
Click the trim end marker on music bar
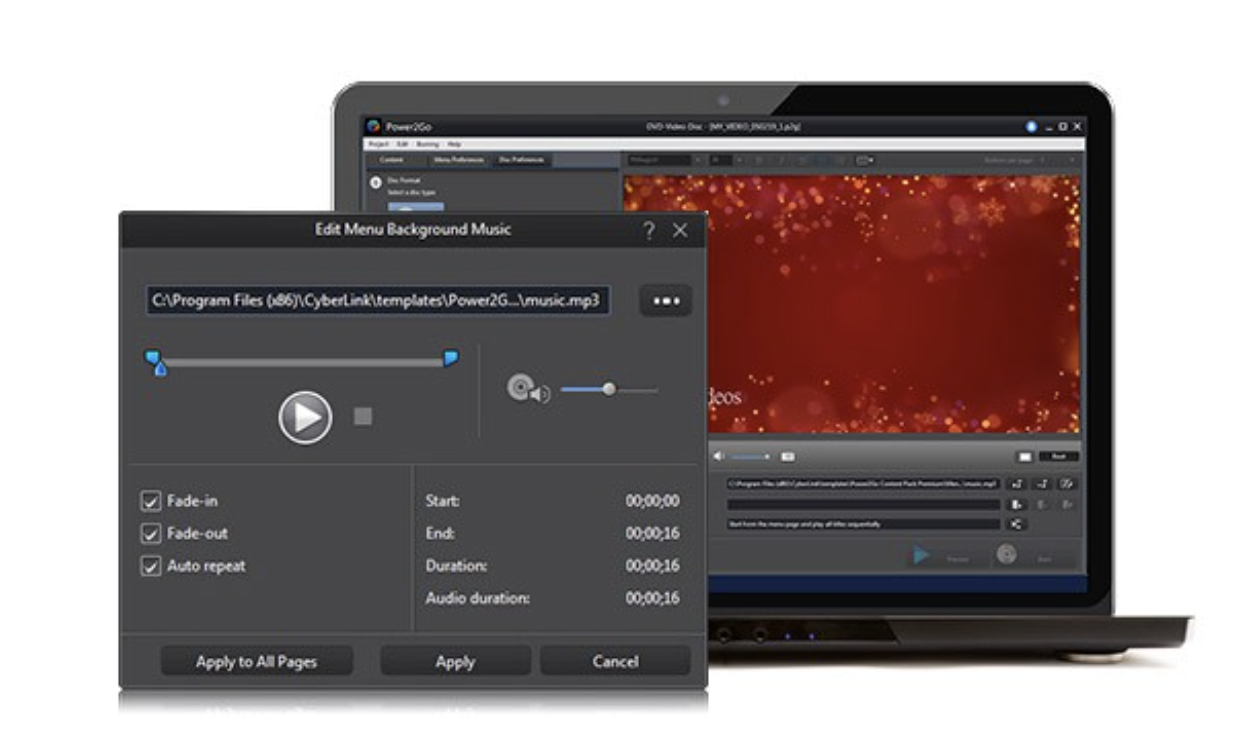[451, 357]
